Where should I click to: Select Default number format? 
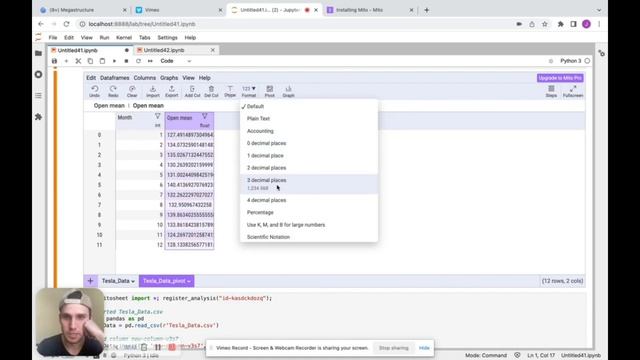point(309,107)
